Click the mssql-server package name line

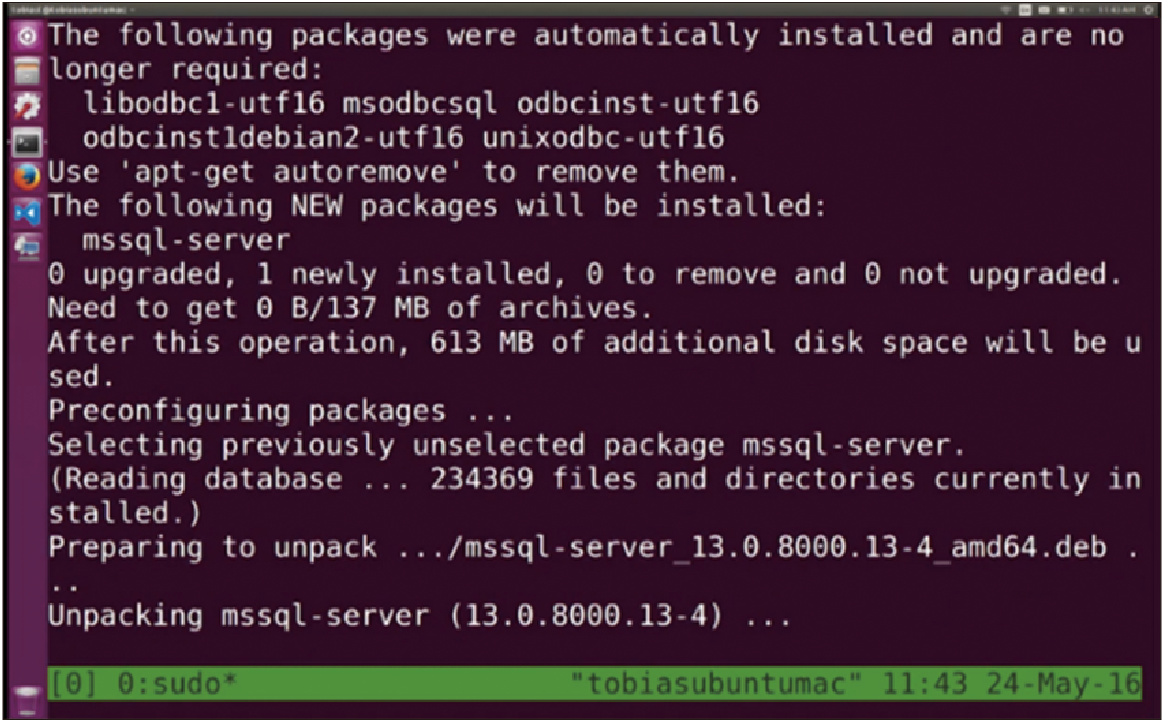click(186, 240)
